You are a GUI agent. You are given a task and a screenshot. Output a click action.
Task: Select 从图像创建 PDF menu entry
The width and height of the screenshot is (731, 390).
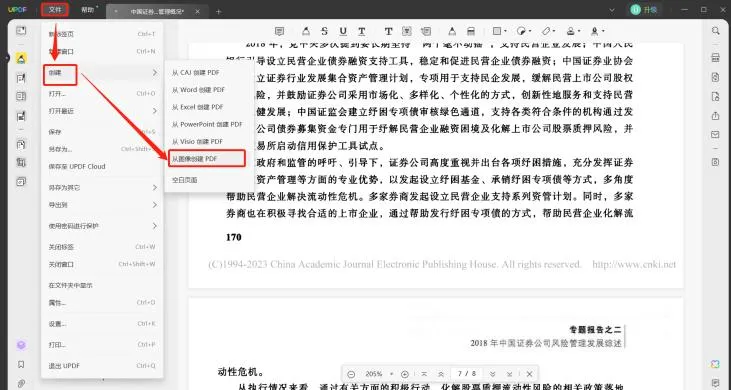pos(207,158)
